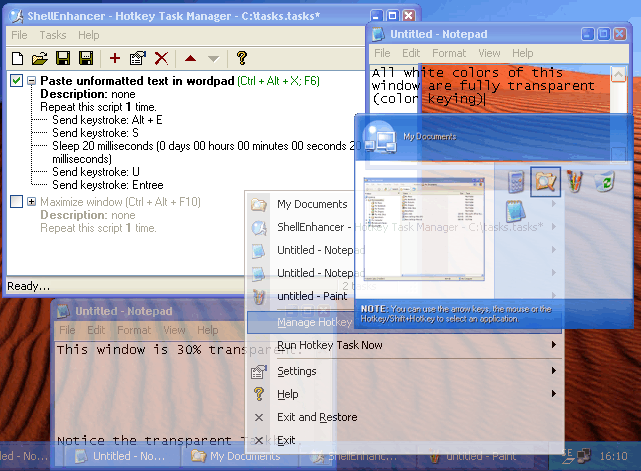The image size is (641, 471).
Task: Move task down with the gray down arrow
Action: click(x=213, y=59)
